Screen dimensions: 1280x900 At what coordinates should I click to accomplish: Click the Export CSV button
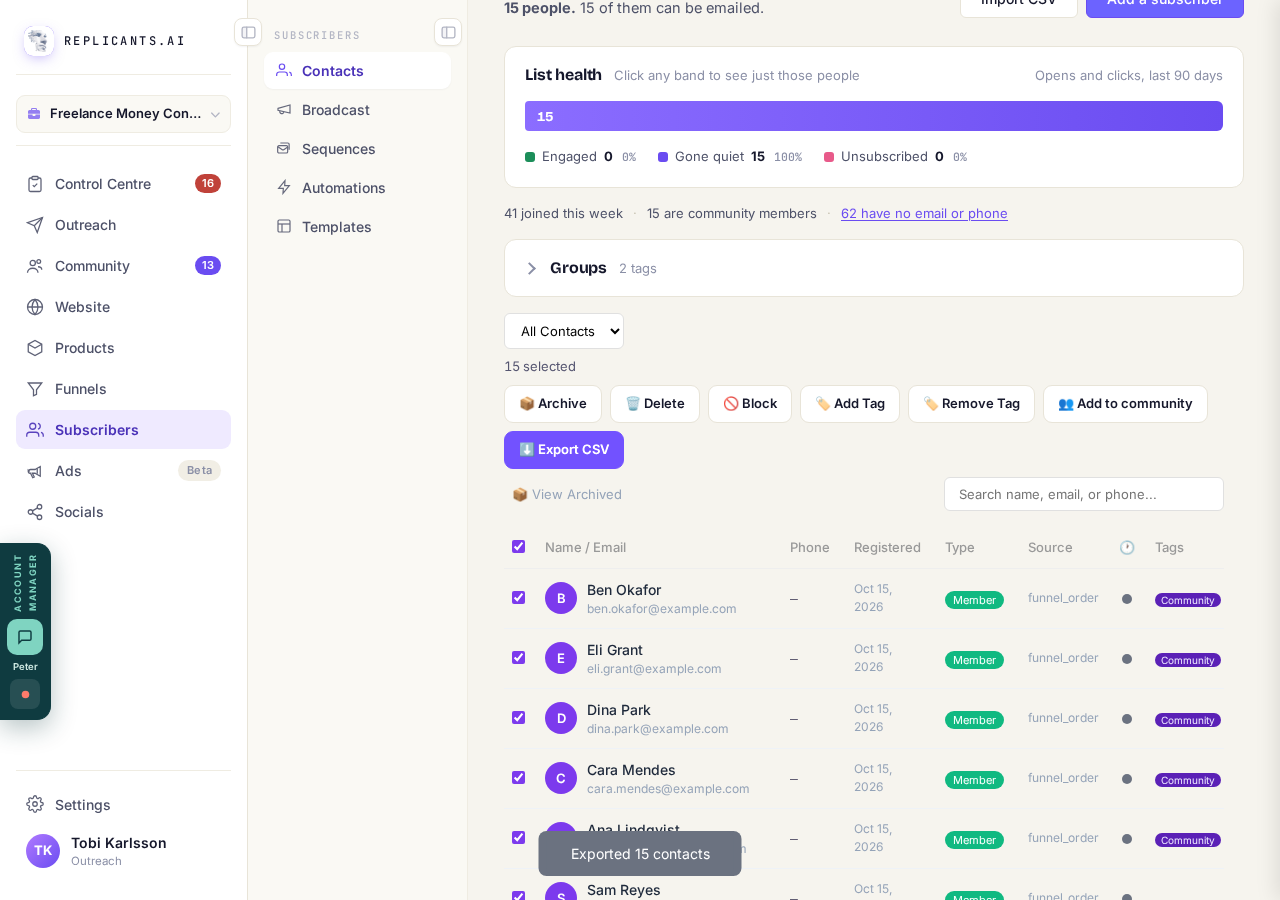(x=564, y=450)
